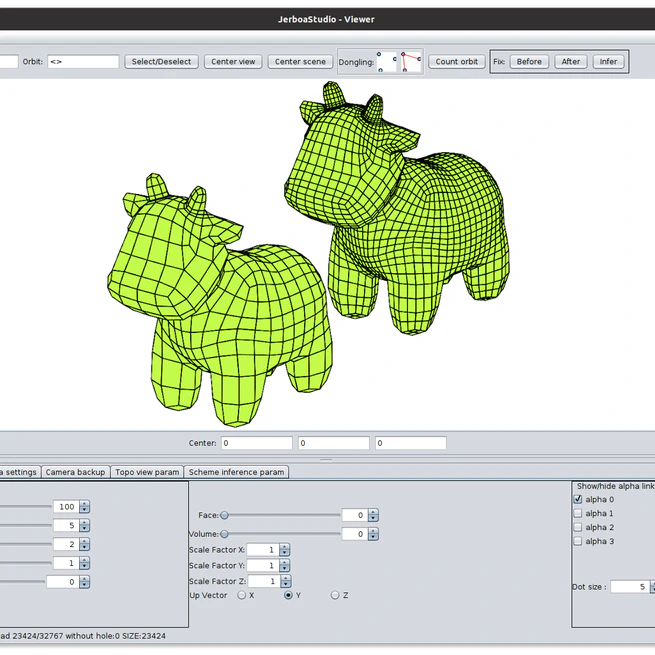Click the Center view button

click(233, 61)
